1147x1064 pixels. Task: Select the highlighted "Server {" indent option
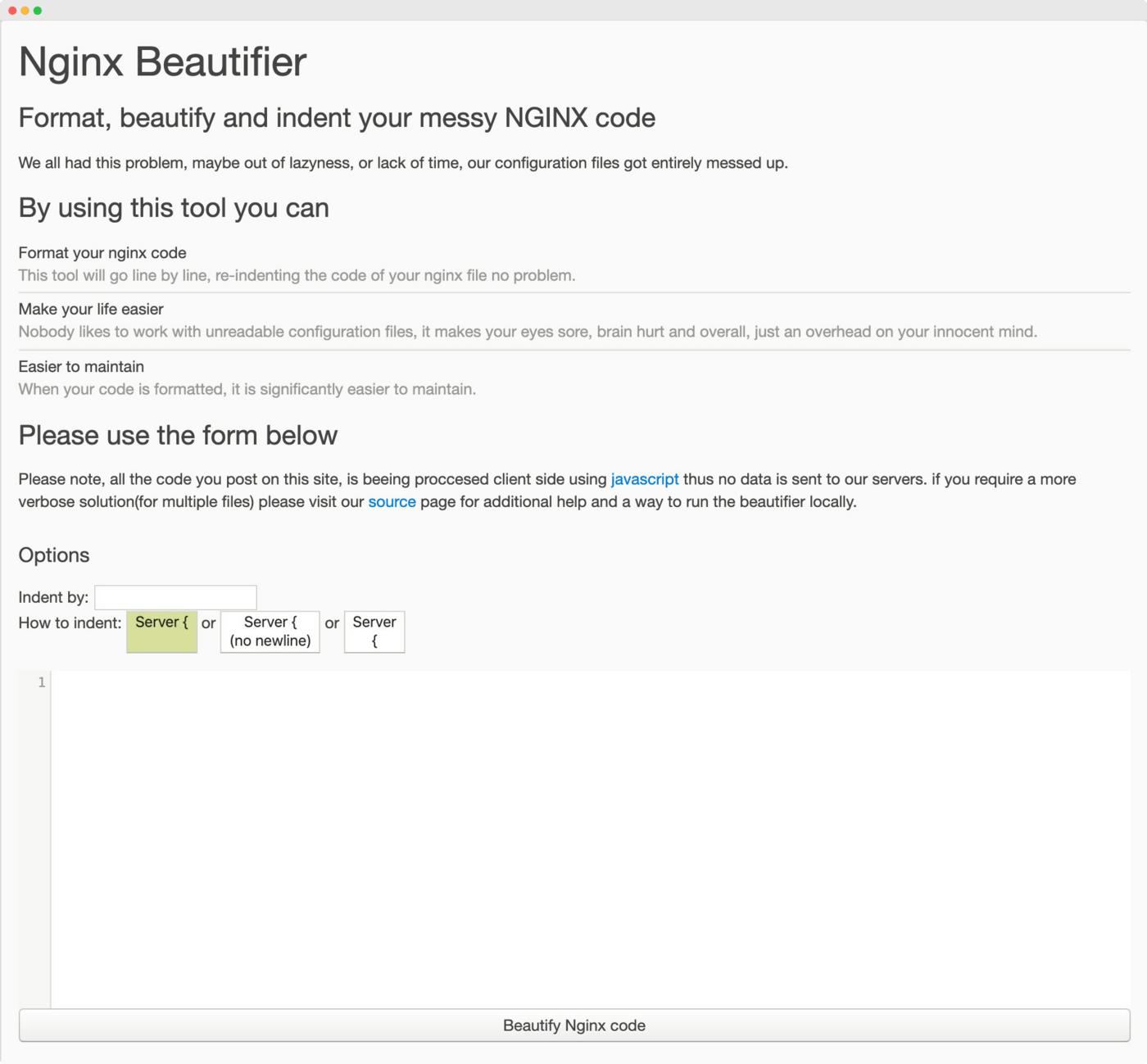(x=161, y=632)
